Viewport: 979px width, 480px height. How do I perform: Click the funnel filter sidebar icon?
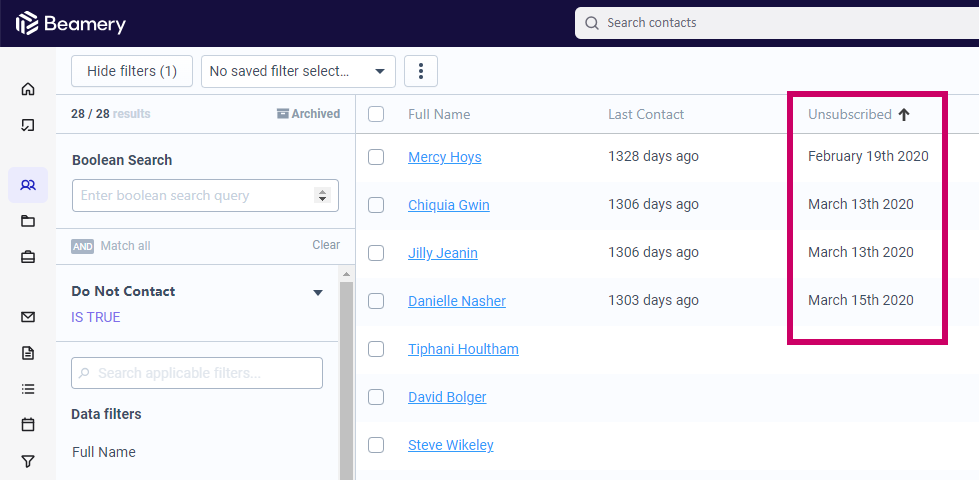27,461
